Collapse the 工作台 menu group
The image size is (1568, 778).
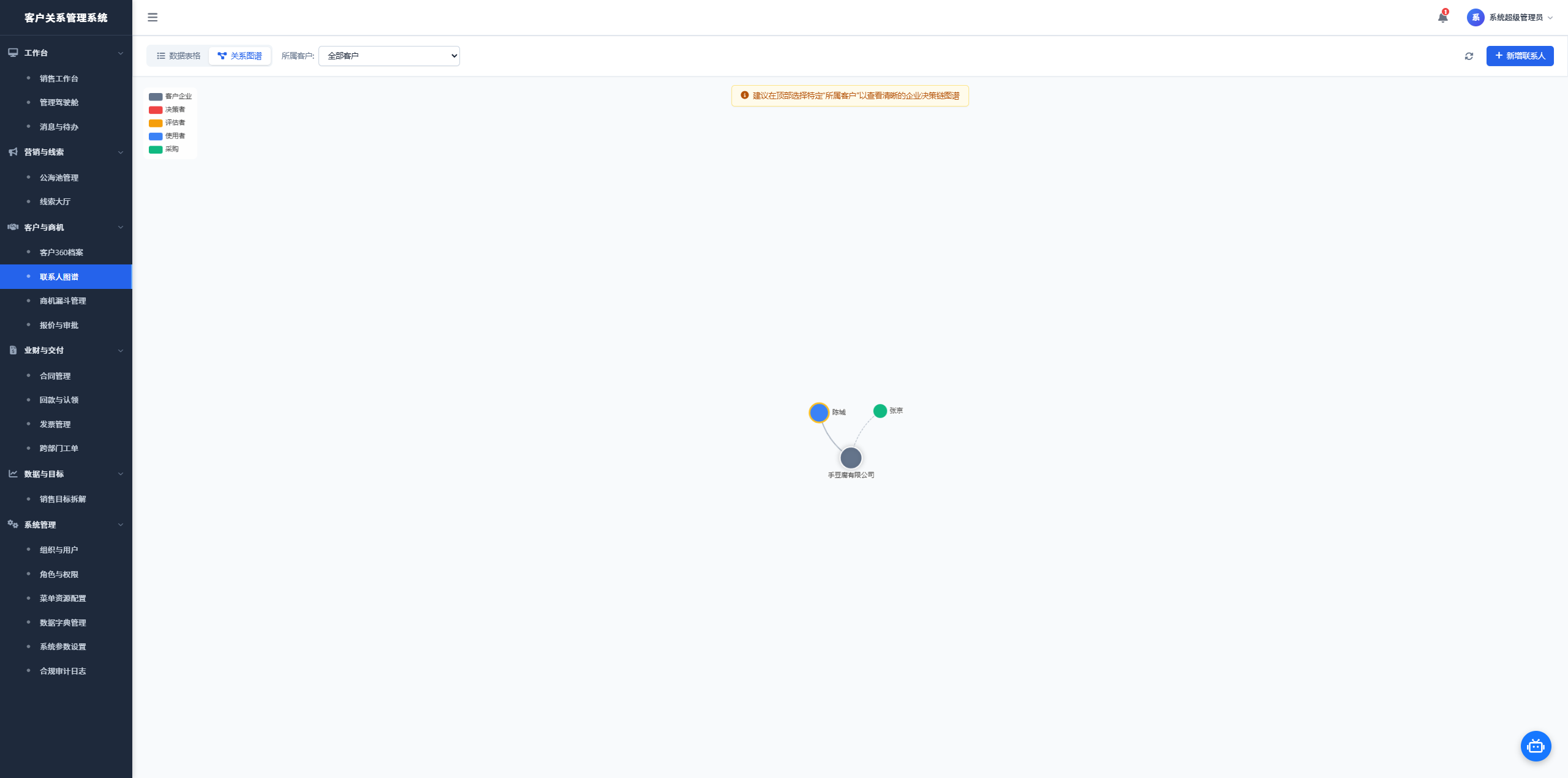pos(66,53)
